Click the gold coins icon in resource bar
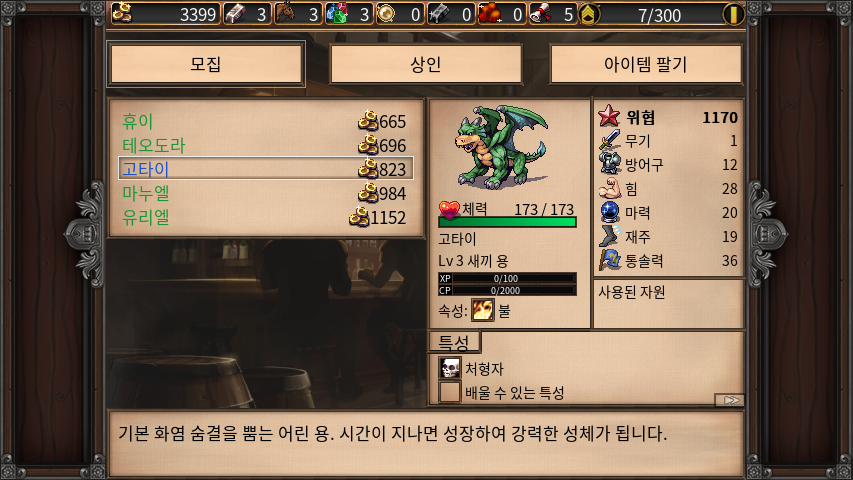Viewport: 853px width, 480px height. click(122, 13)
